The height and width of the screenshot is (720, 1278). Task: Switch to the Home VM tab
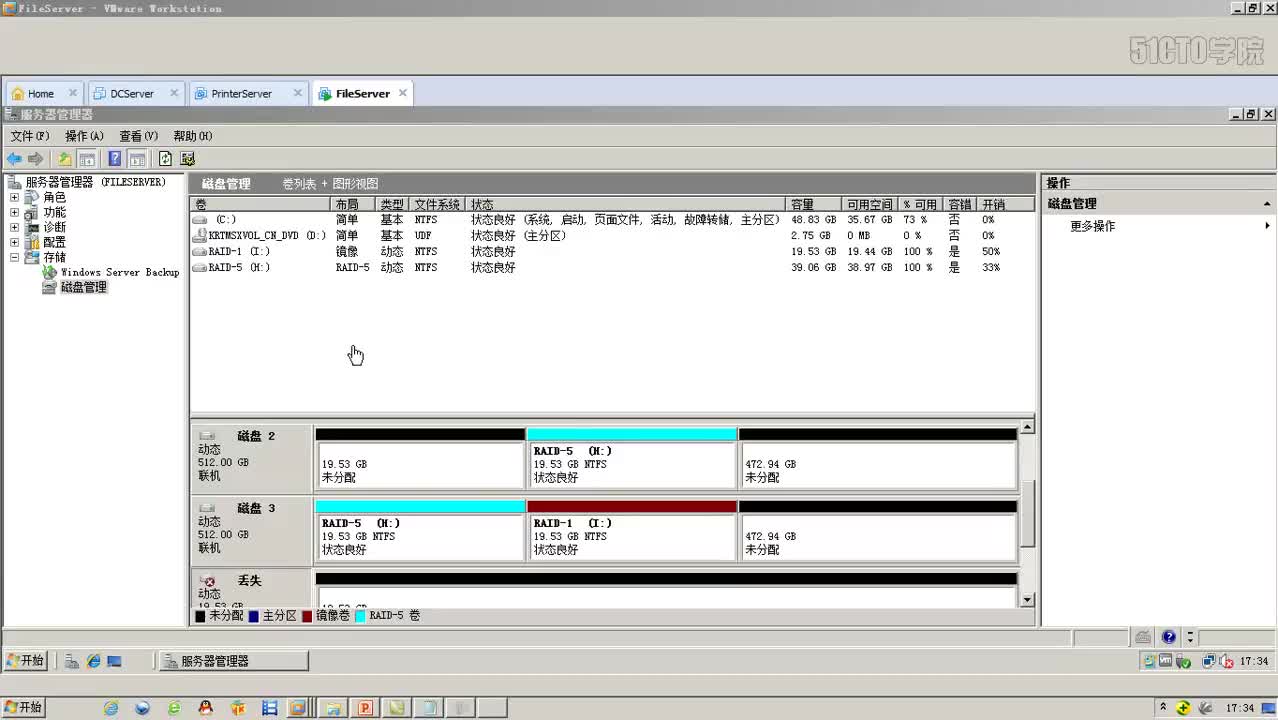click(41, 94)
